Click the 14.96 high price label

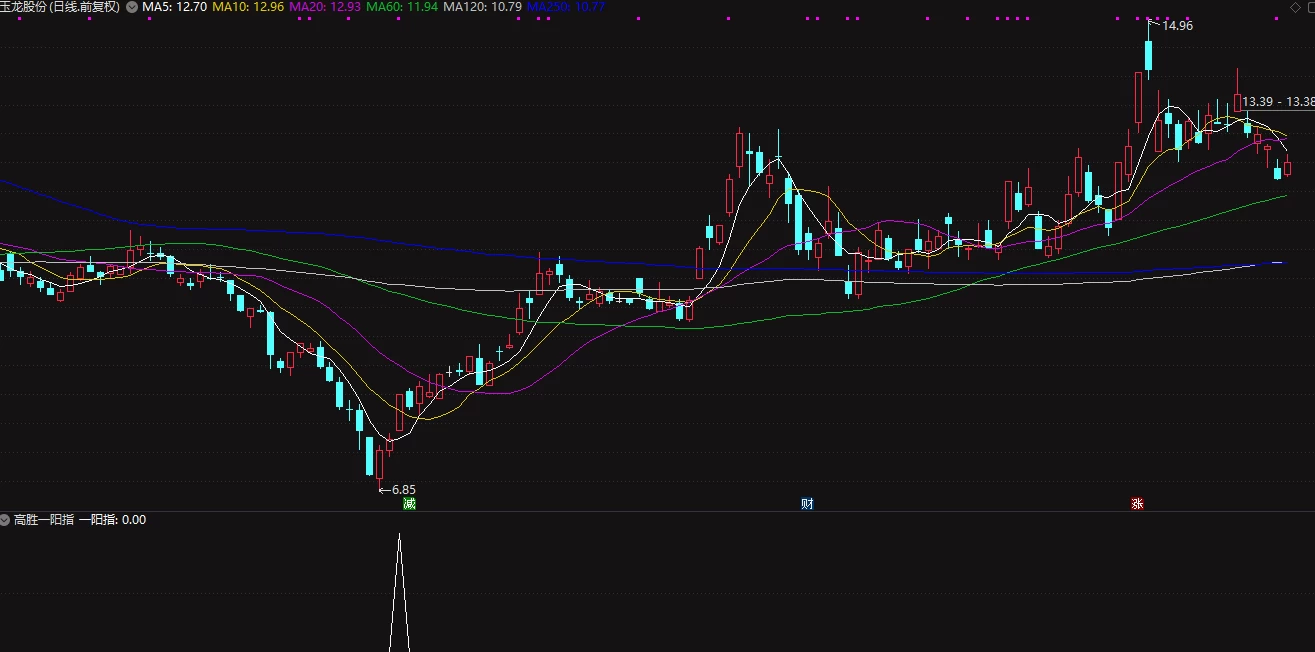coord(1177,26)
